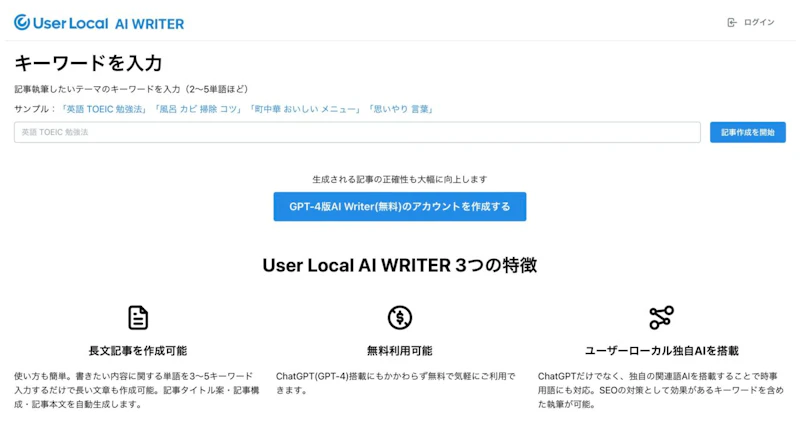Click the サンプル： label
The image size is (800, 438).
tap(36, 109)
